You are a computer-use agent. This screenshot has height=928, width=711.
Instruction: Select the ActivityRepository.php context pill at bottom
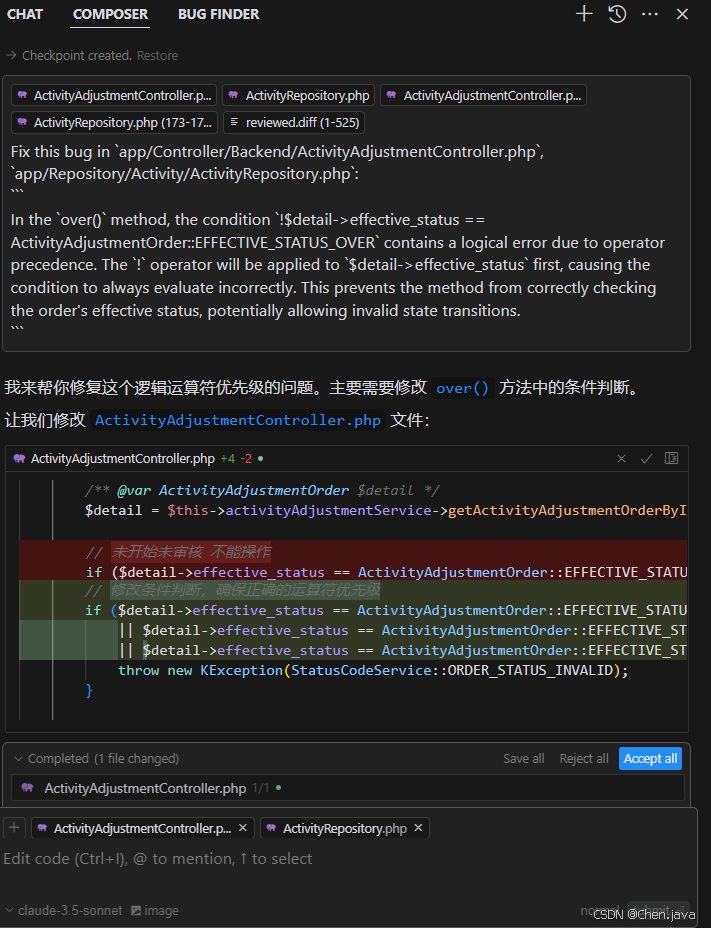[x=345, y=829]
